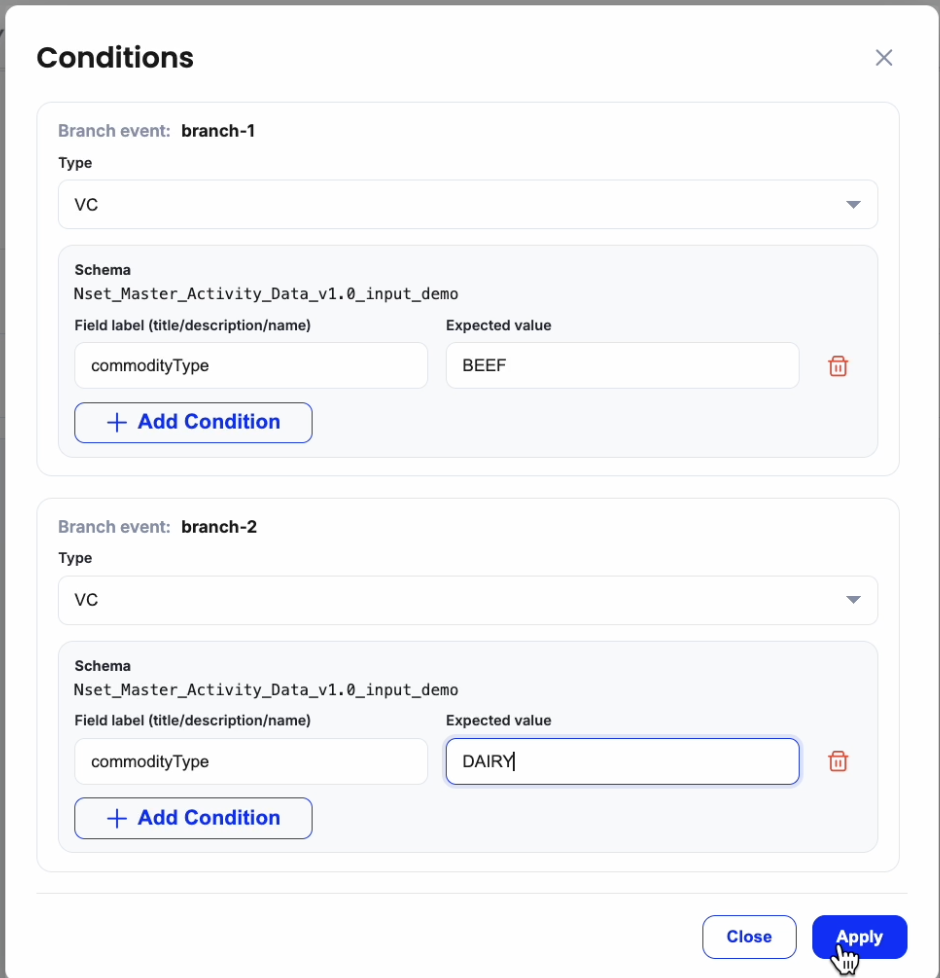Click the Conditions dialog title
Image resolution: width=940 pixels, height=978 pixels.
tap(115, 58)
